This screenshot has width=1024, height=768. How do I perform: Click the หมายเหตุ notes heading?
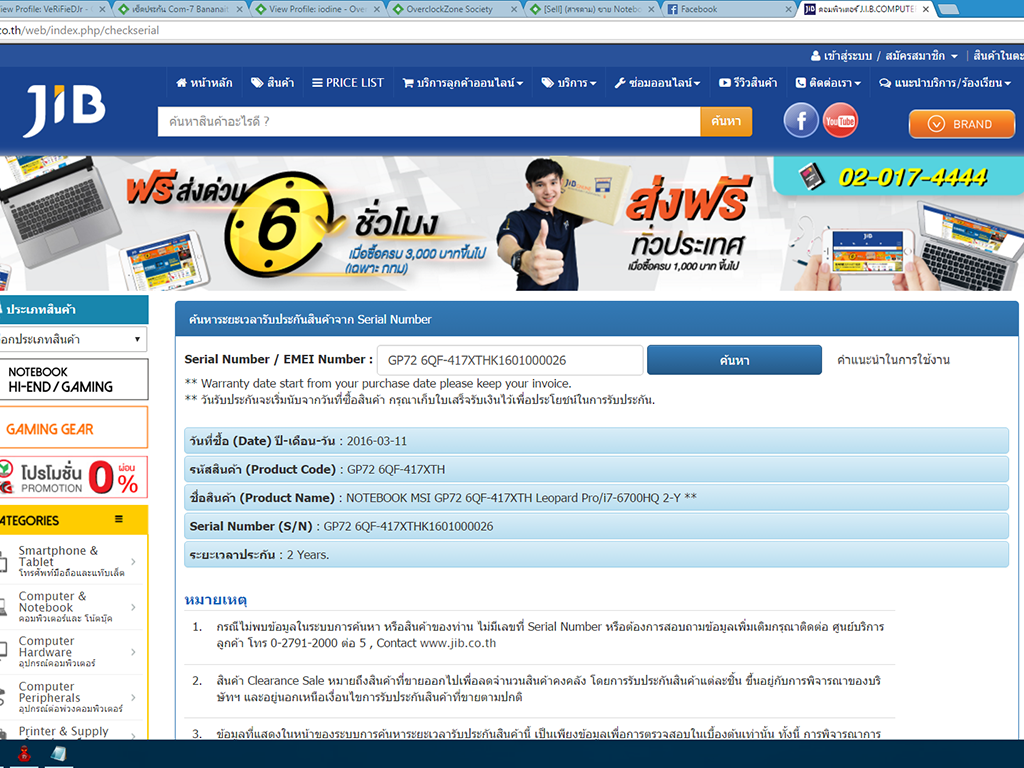pos(216,600)
